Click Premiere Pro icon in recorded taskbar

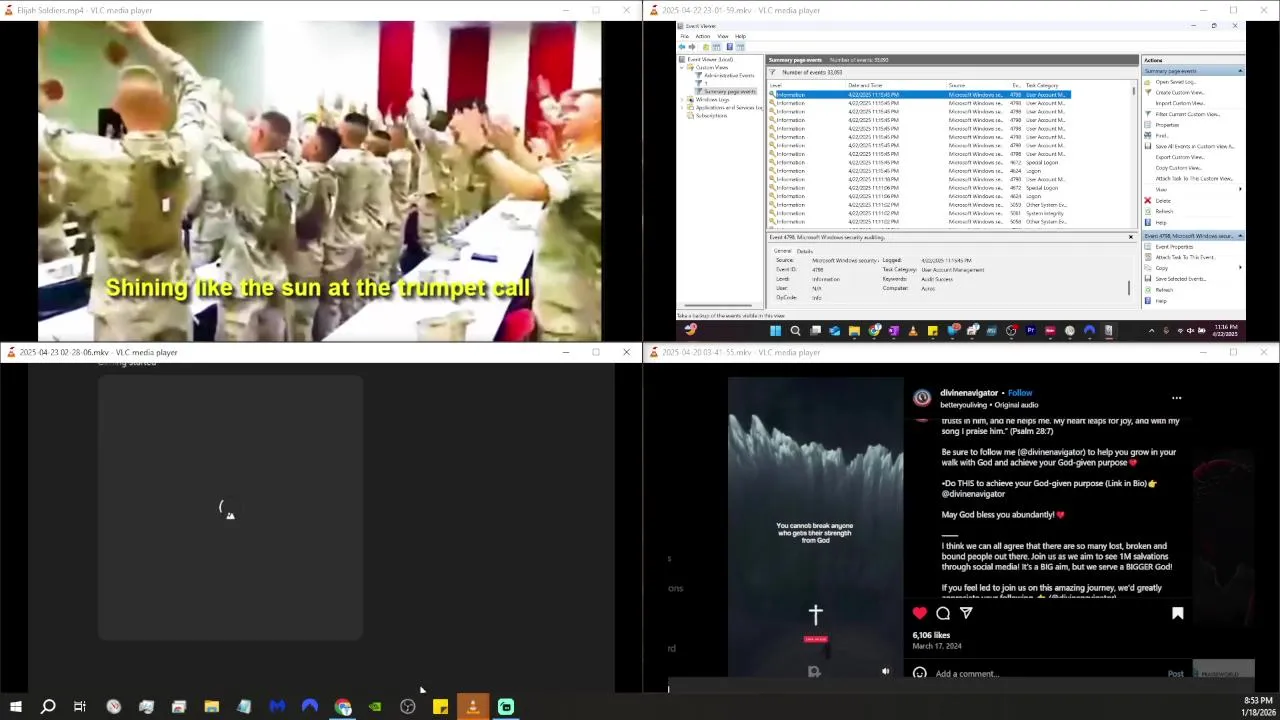[1031, 330]
